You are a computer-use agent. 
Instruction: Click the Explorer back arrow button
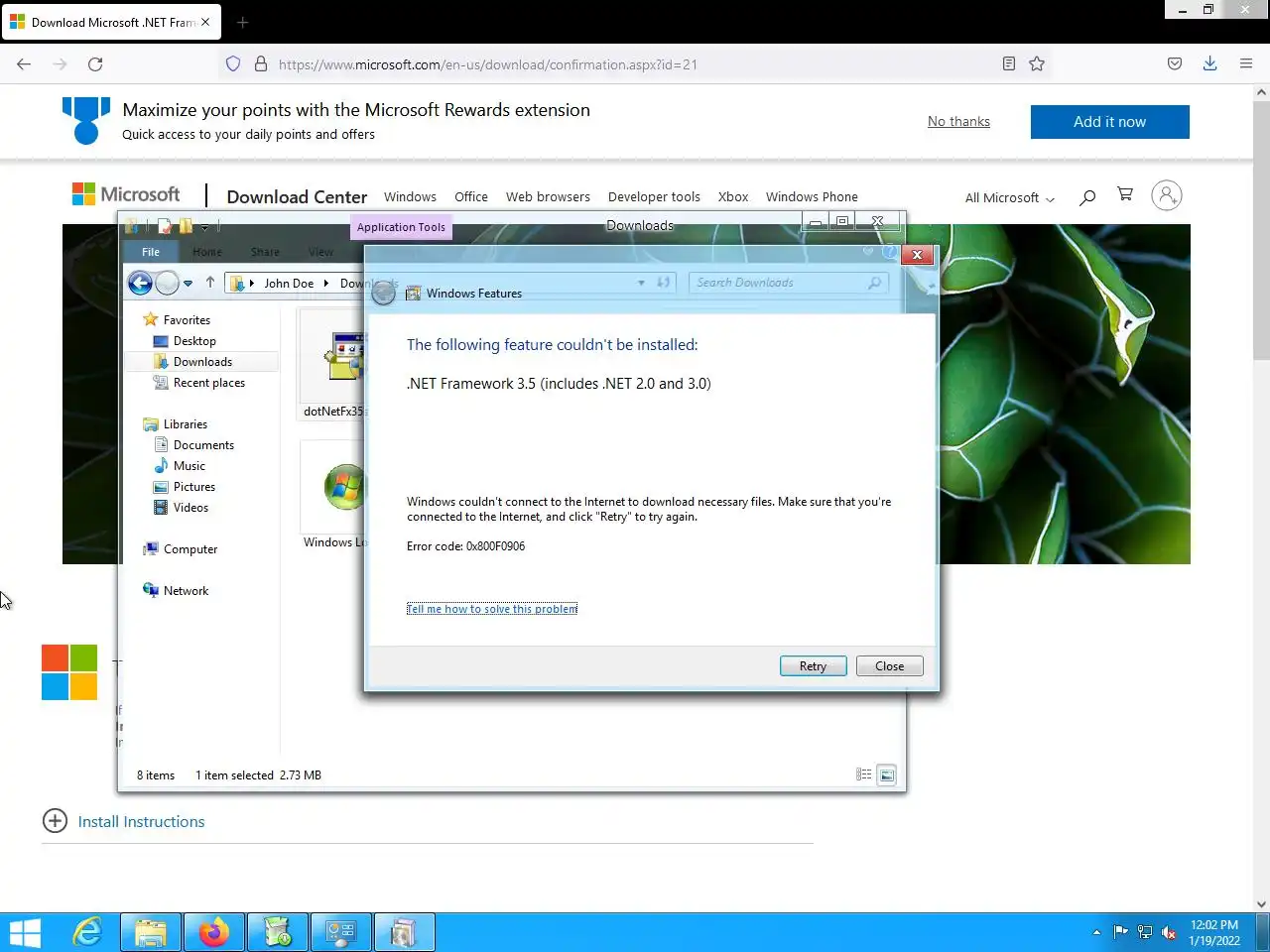tap(140, 284)
